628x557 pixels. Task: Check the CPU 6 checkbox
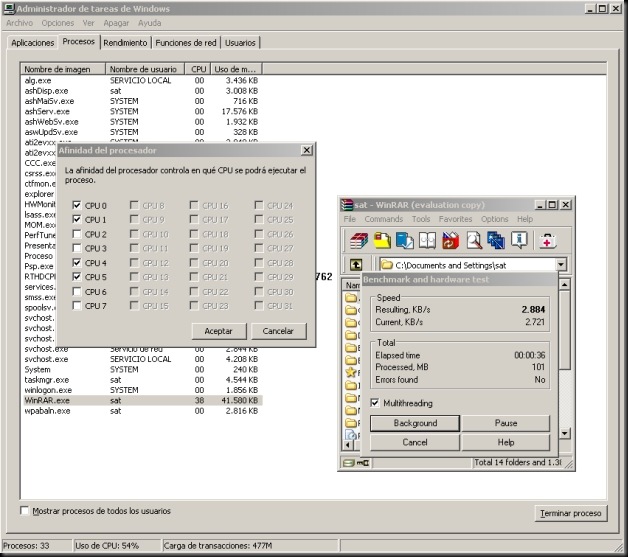[x=77, y=292]
